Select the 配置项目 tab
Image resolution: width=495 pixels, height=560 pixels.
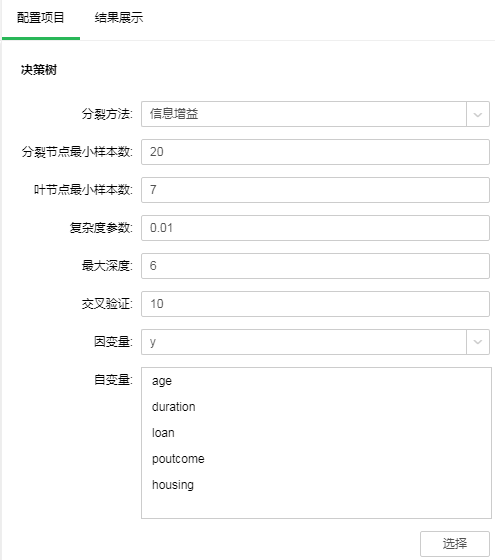(x=41, y=18)
